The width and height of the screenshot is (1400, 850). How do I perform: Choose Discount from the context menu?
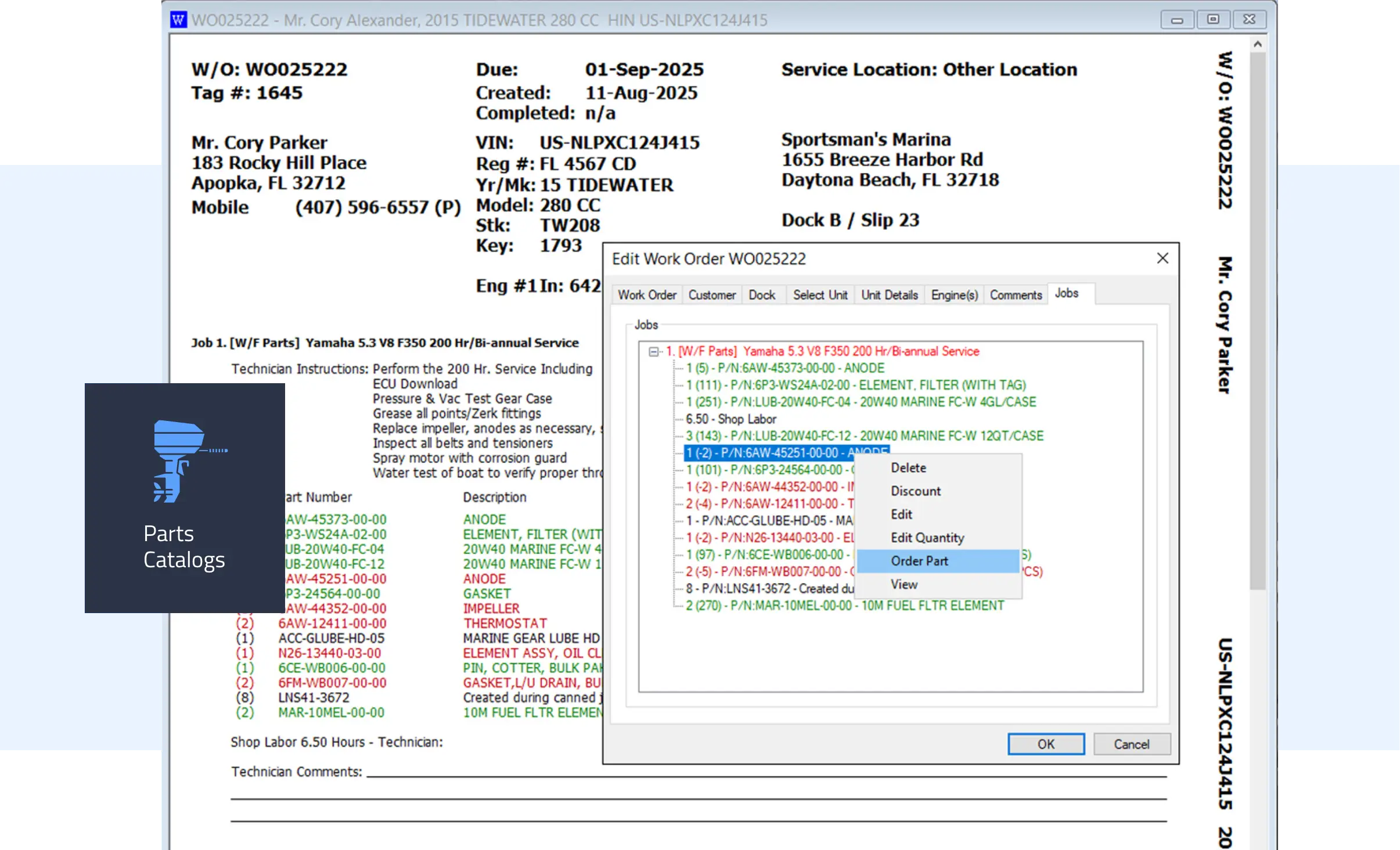click(915, 491)
